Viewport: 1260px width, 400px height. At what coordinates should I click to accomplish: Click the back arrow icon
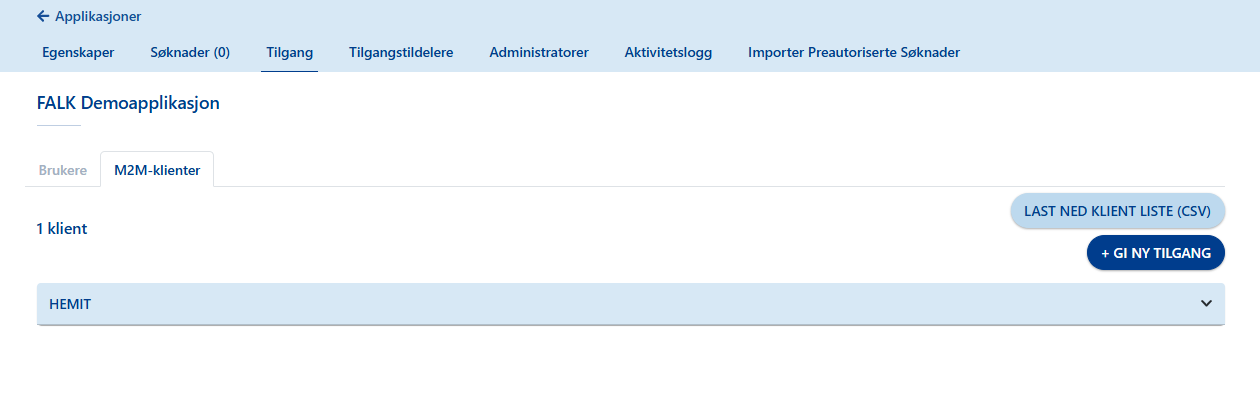(x=43, y=16)
